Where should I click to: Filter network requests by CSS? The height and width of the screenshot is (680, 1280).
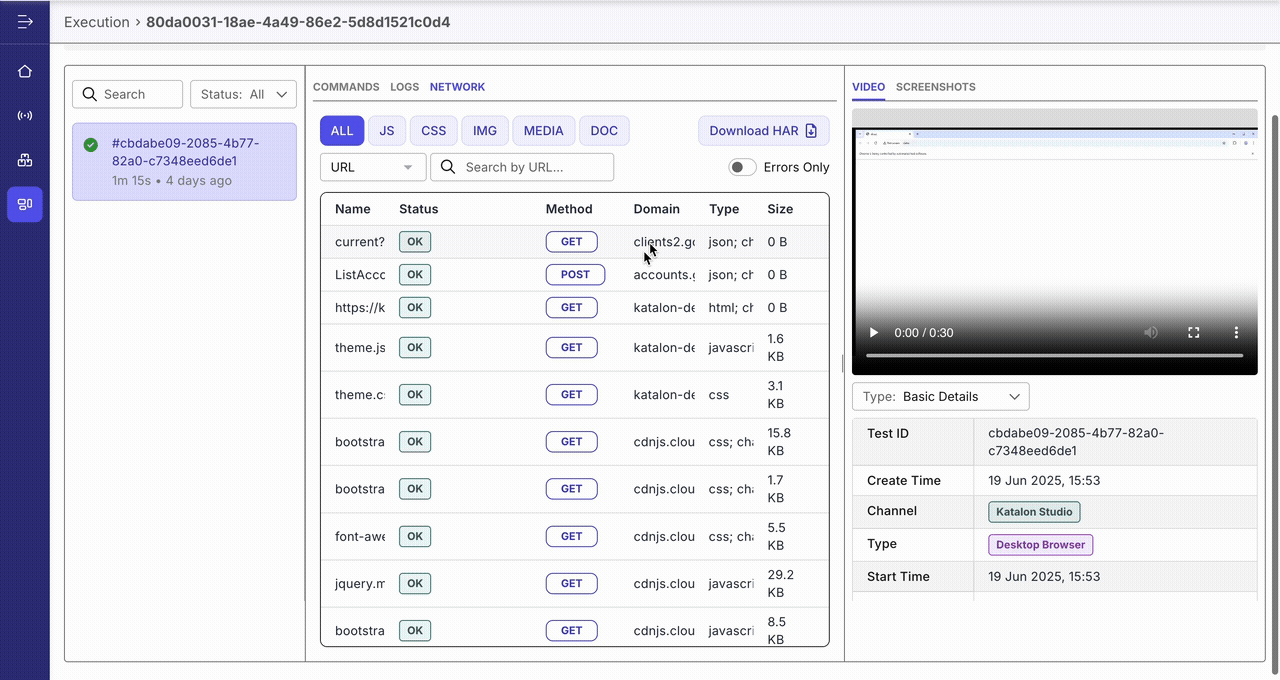[434, 131]
